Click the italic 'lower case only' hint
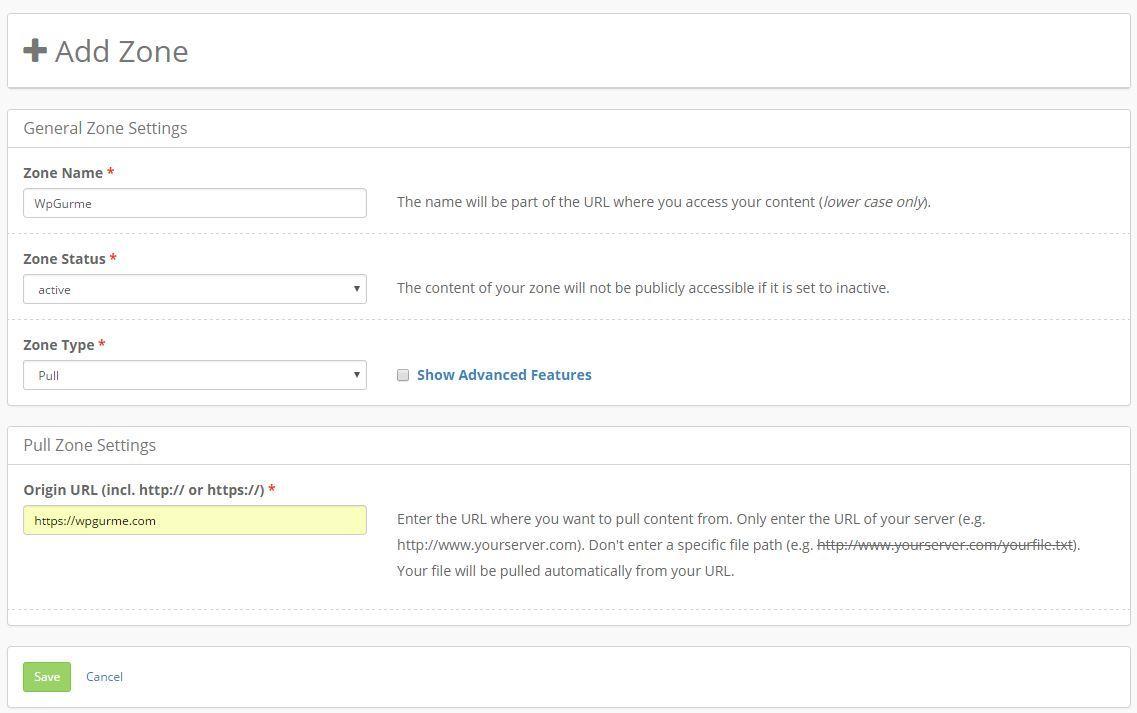Image resolution: width=1137 pixels, height=713 pixels. tap(873, 202)
